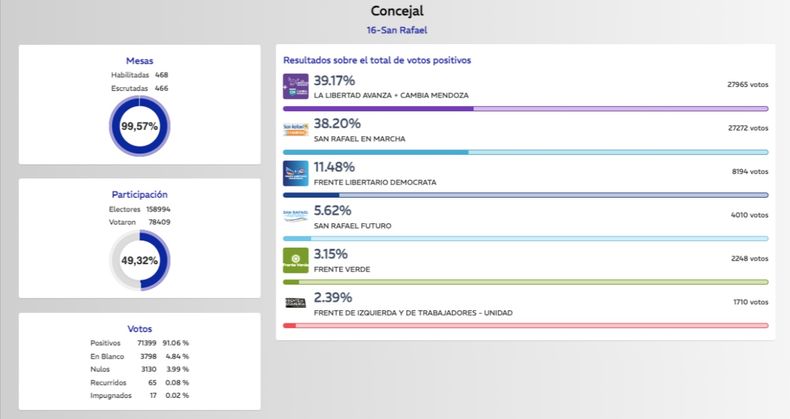Click the 39.17% result percentage
This screenshot has height=419, width=790.
click(334, 80)
